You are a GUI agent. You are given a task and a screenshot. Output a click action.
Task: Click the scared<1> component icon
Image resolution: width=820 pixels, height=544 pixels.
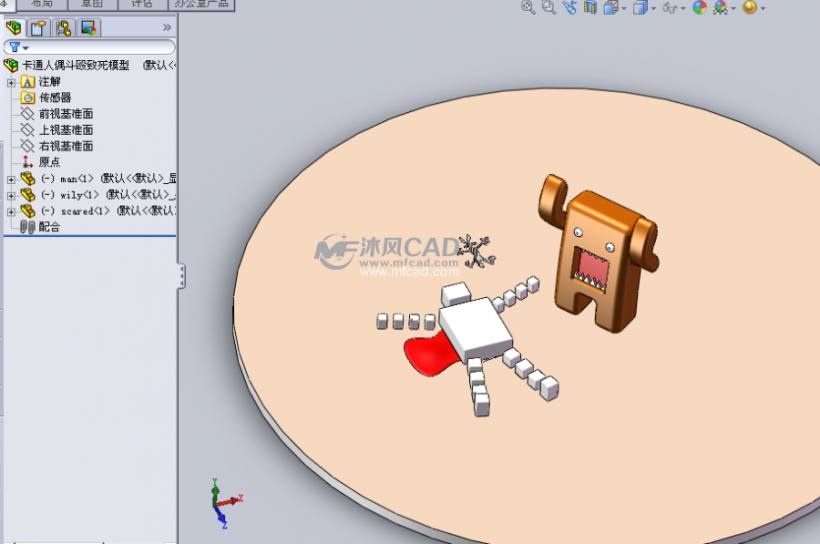[x=28, y=211]
